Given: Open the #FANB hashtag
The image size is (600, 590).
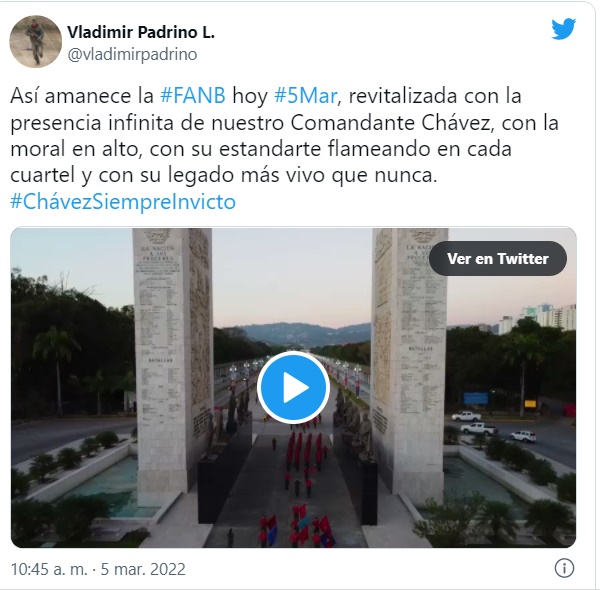Looking at the screenshot, I should (x=193, y=95).
